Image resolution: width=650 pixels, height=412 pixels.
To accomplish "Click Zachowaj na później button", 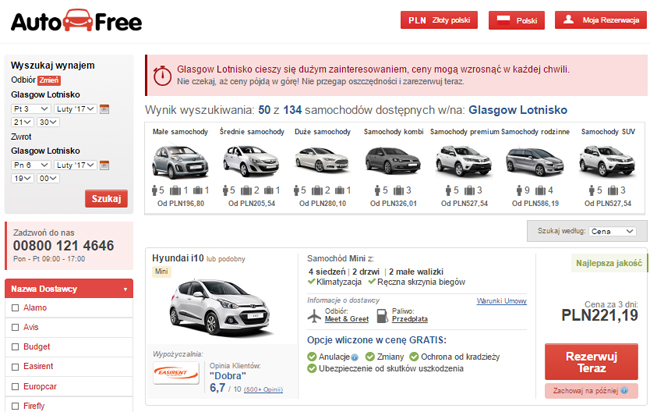I will coord(591,391).
